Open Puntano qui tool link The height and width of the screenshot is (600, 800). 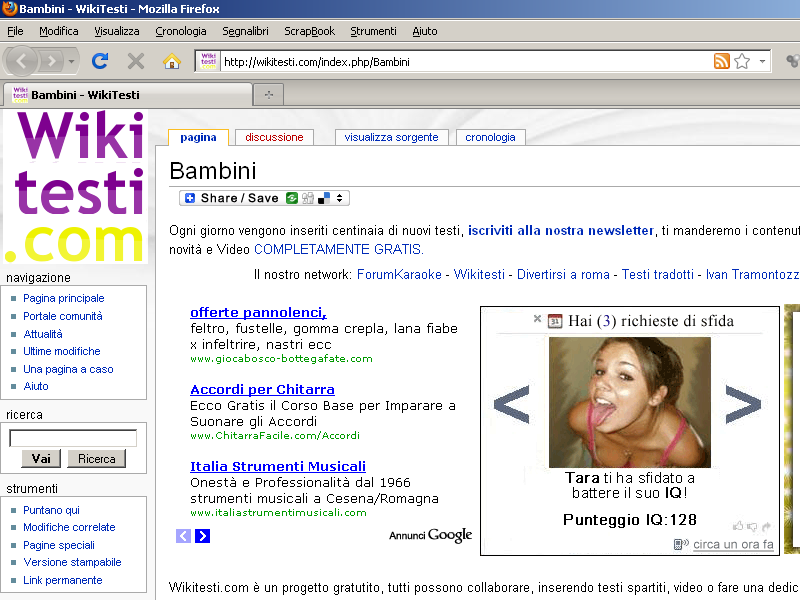pyautogui.click(x=52, y=510)
